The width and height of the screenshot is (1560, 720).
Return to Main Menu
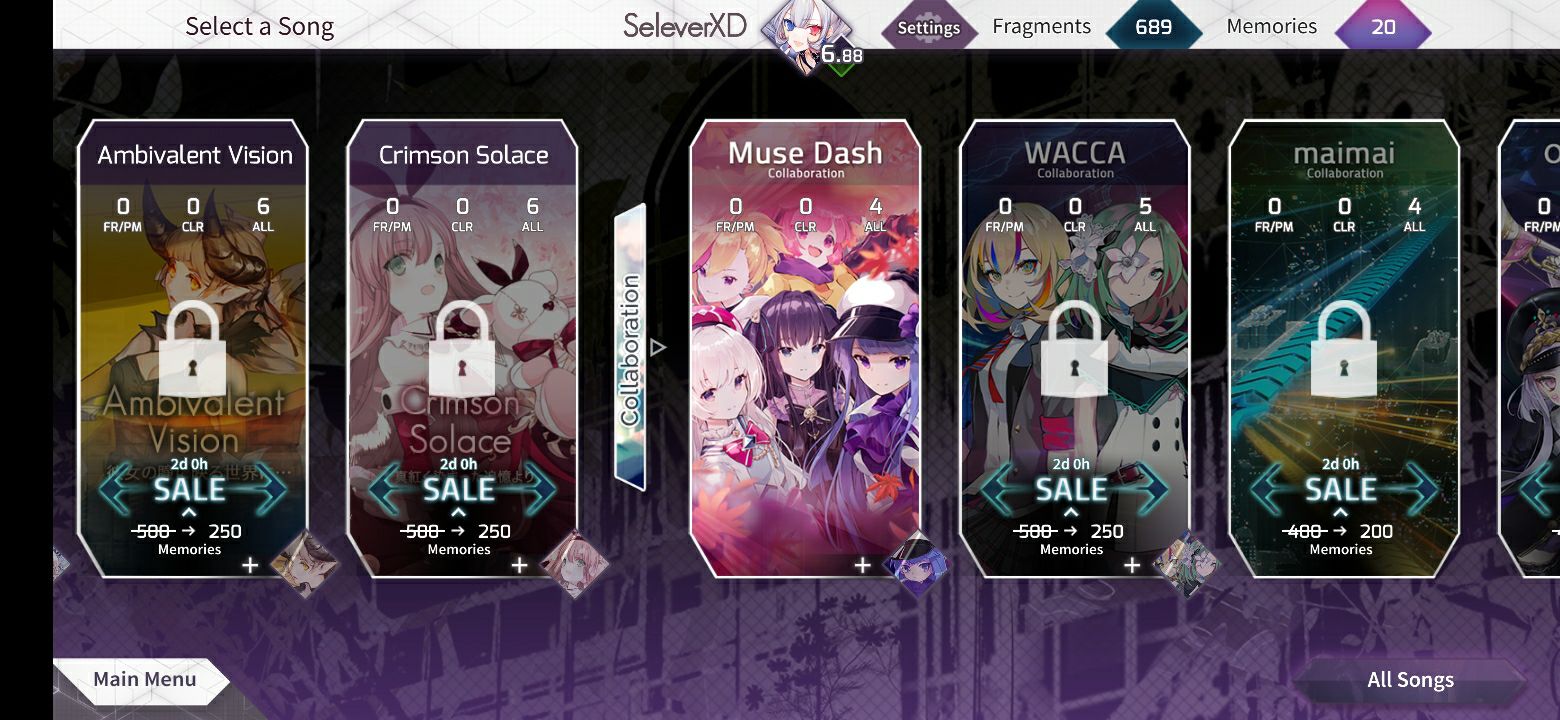143,680
